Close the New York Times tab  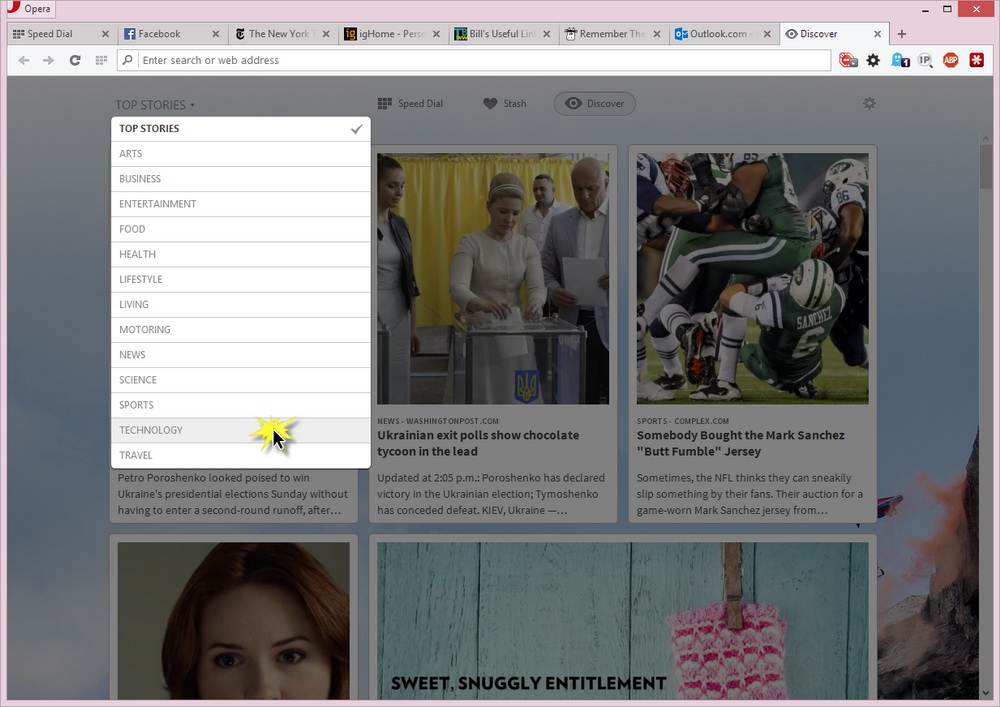click(x=326, y=34)
